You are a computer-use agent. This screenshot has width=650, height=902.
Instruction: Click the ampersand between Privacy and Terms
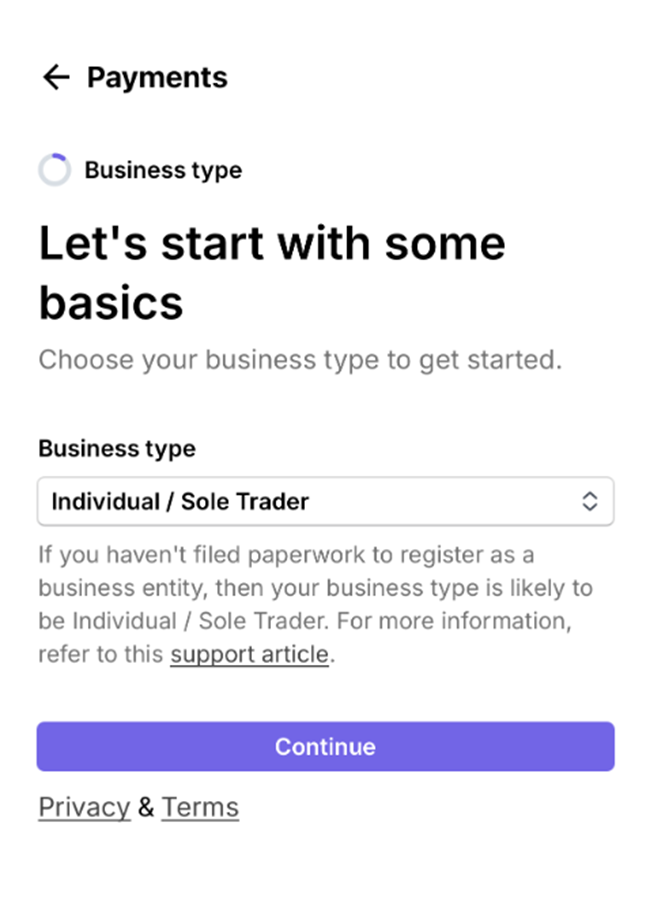(146, 807)
